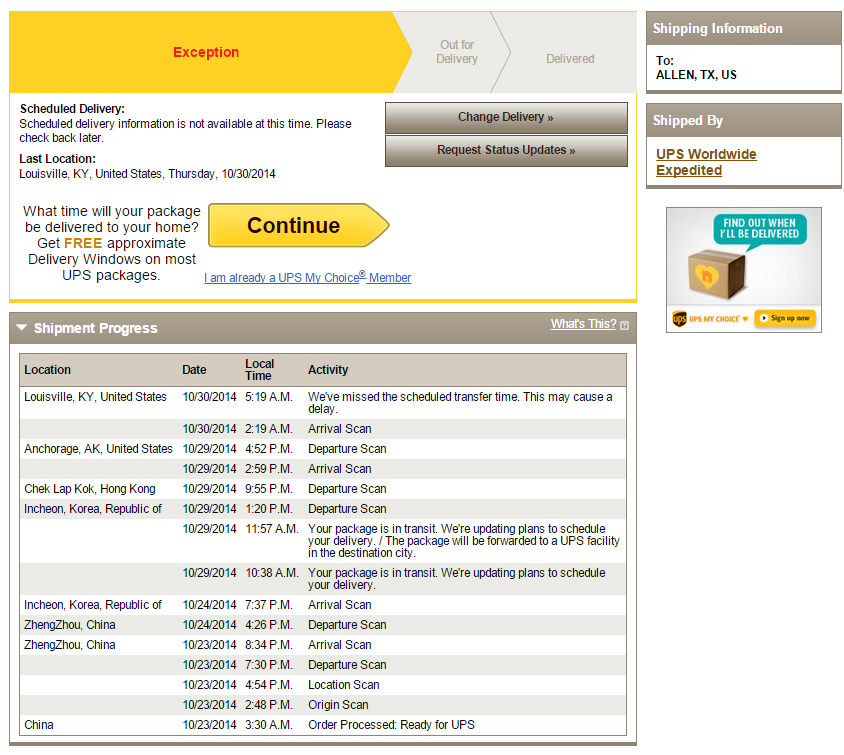Click the Departure Scan at 4:26 P.M.

coord(347,625)
